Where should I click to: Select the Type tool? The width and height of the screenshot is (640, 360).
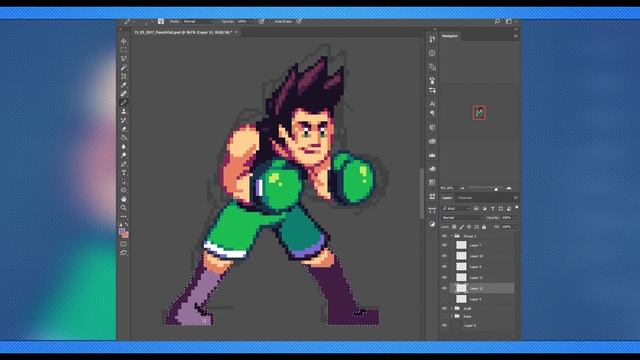point(123,173)
